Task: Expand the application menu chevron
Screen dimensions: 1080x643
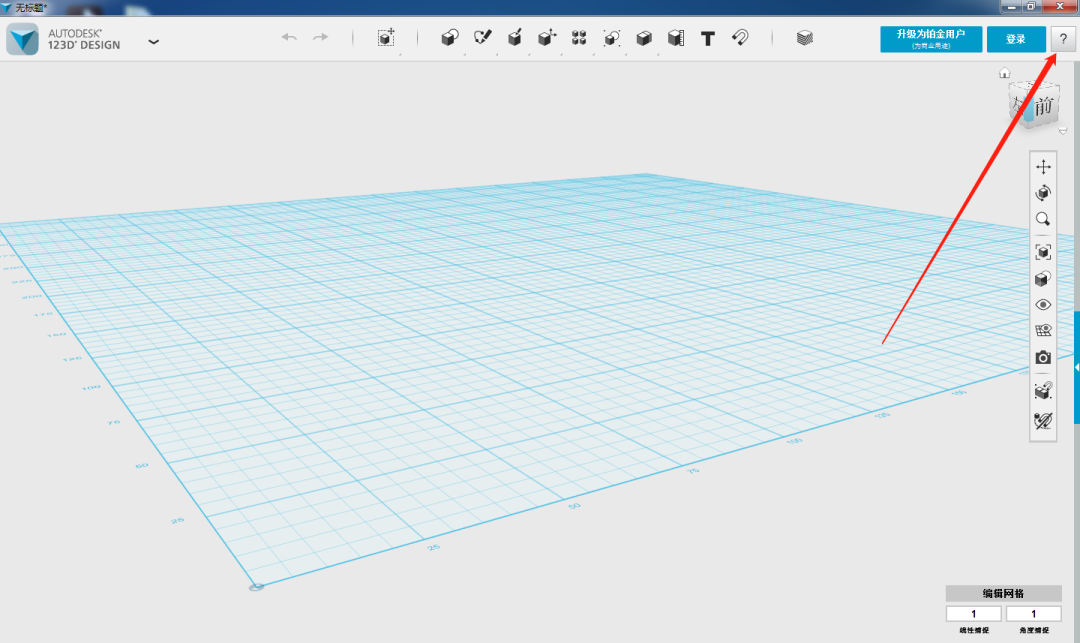Action: [x=154, y=41]
